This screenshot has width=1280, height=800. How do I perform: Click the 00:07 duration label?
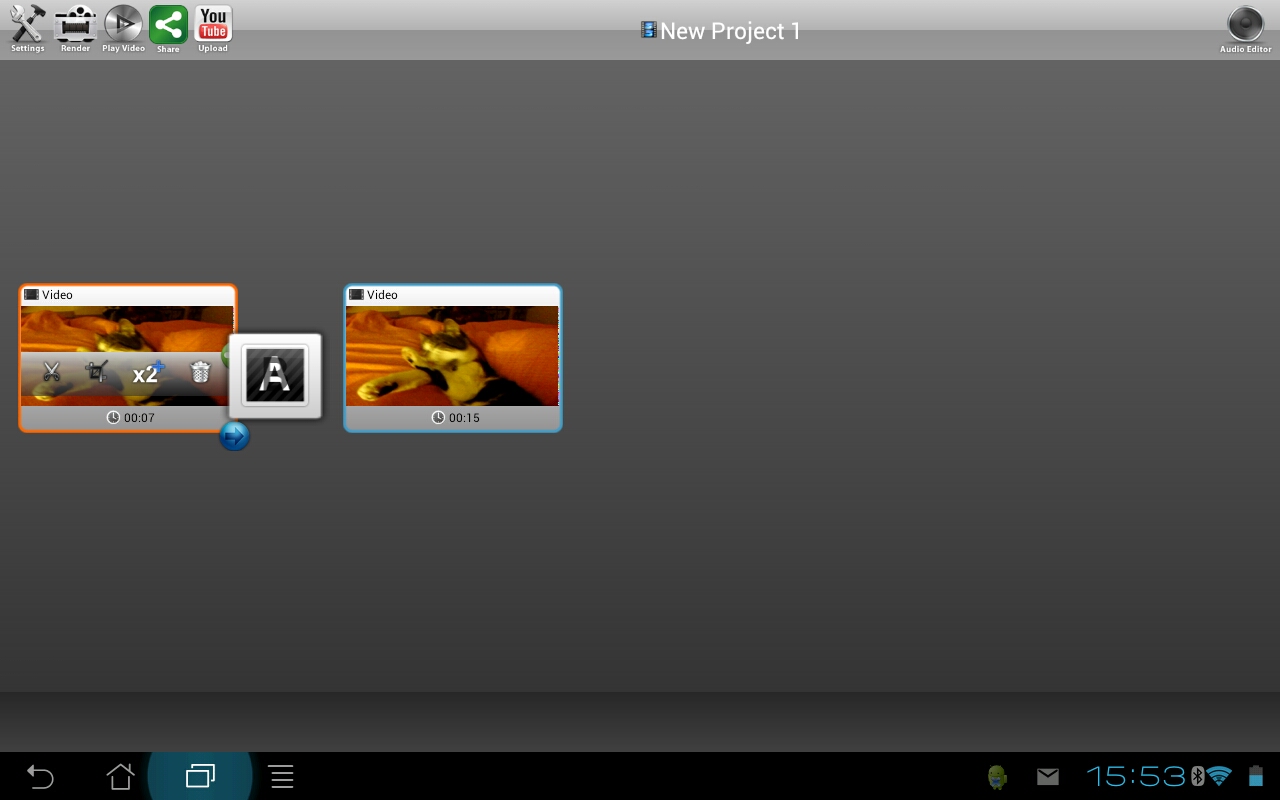tap(131, 418)
